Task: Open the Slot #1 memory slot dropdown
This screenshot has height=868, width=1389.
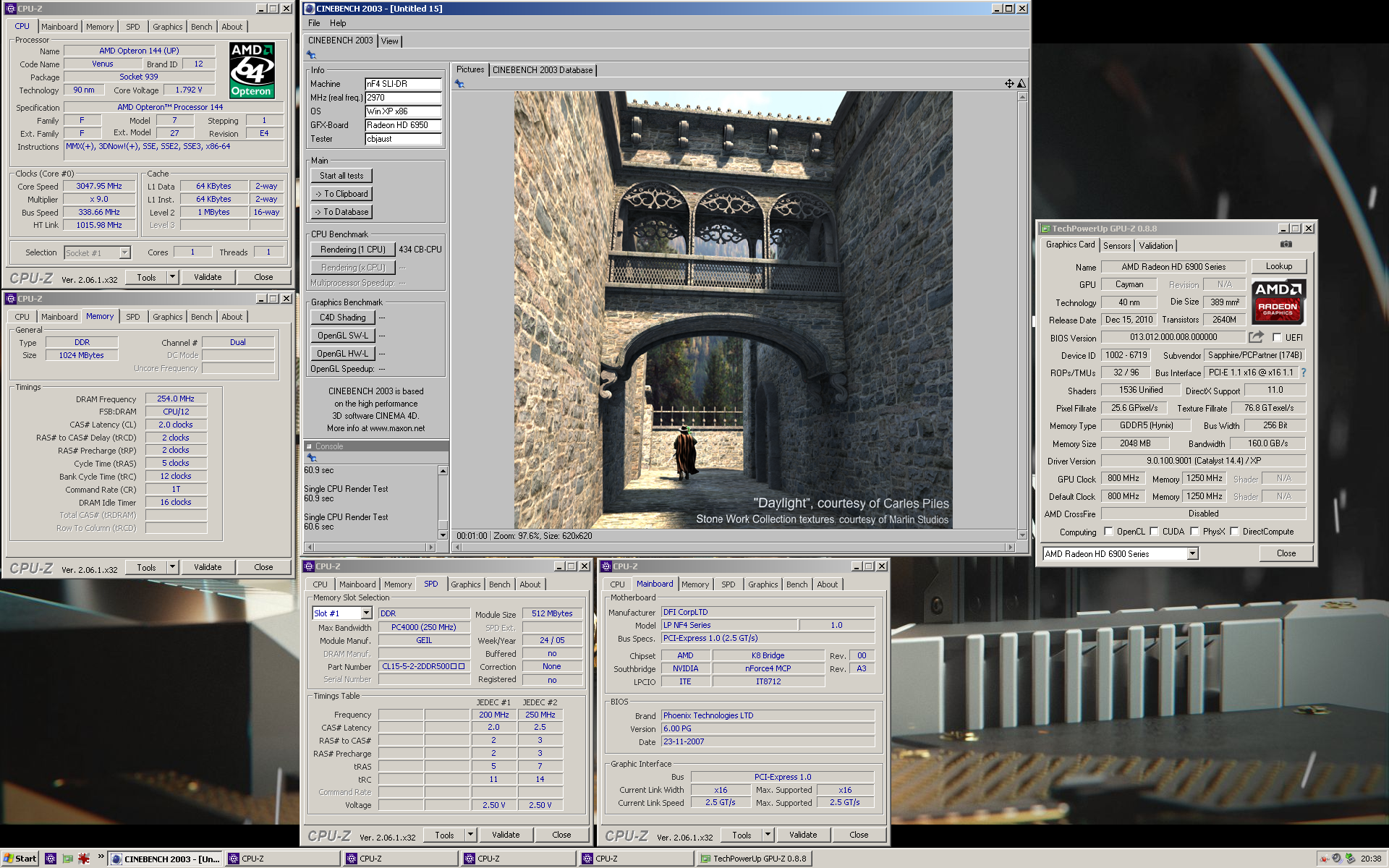Action: (x=366, y=613)
